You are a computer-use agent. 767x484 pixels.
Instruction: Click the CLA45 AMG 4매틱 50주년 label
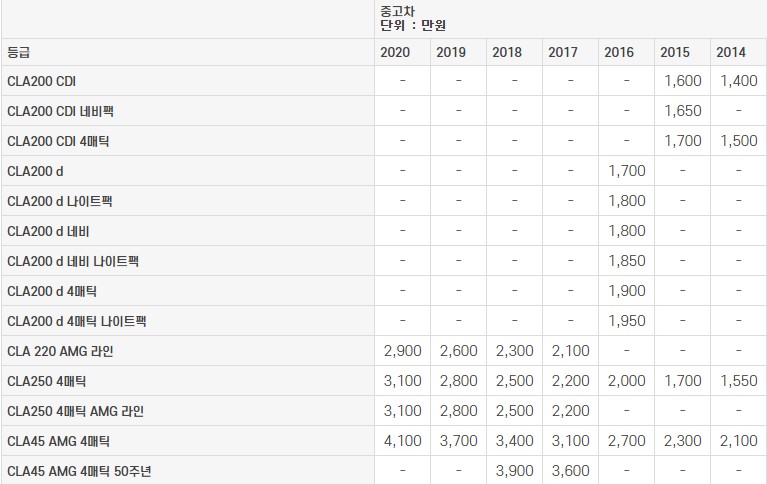(79, 471)
